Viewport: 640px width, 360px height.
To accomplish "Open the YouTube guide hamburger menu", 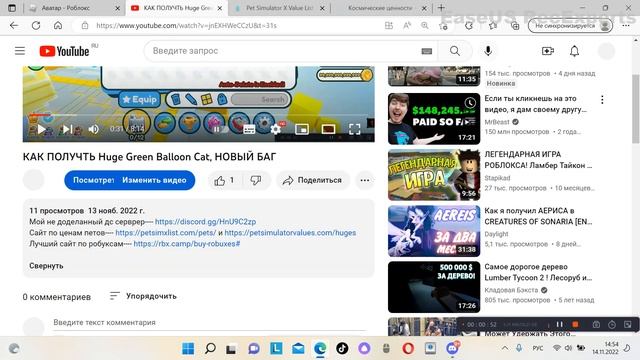I will pos(20,51).
